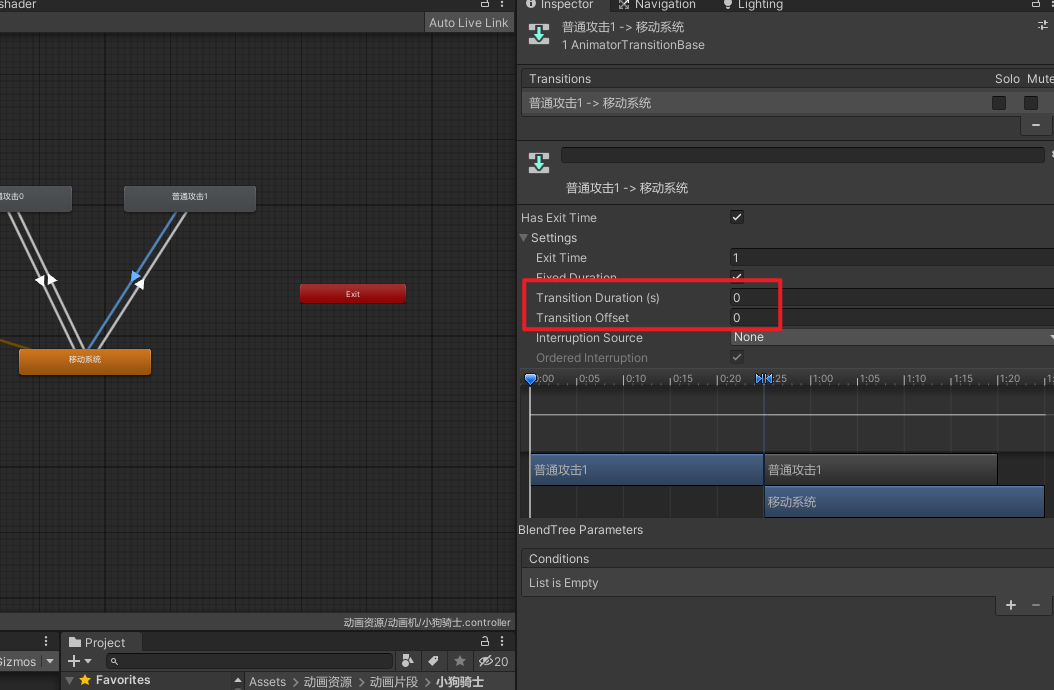1054x690 pixels.
Task: Toggle Mute checkbox for 普通攻击1 transition
Action: [1030, 103]
